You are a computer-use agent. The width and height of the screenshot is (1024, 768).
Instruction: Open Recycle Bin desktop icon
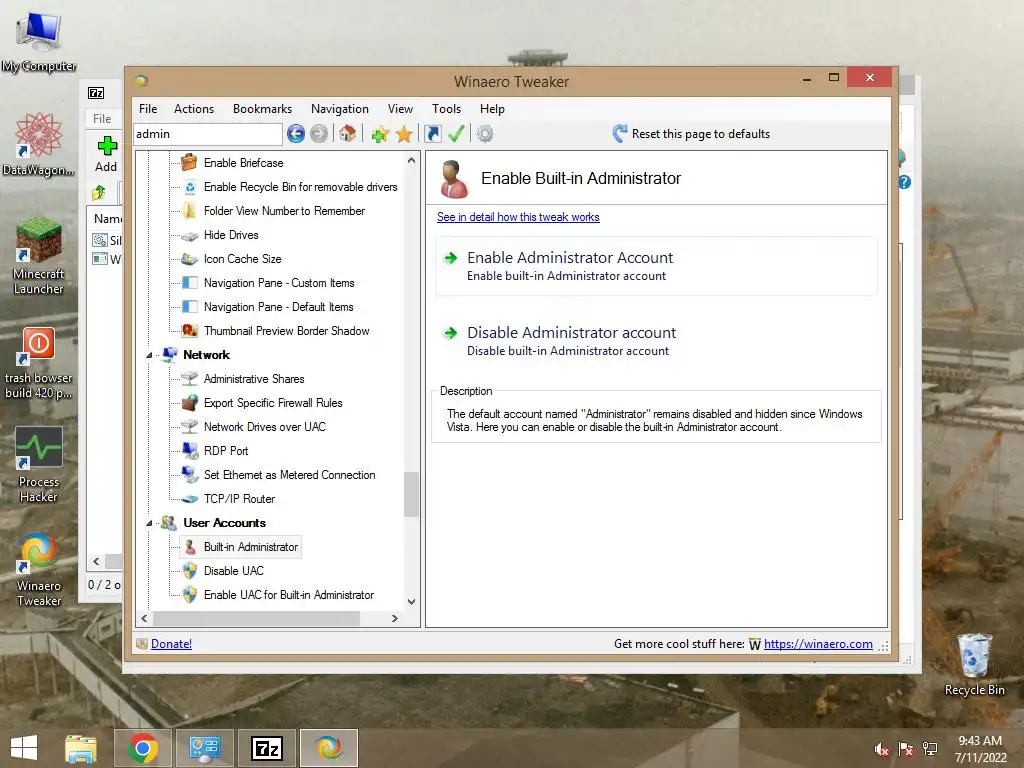[x=974, y=665]
